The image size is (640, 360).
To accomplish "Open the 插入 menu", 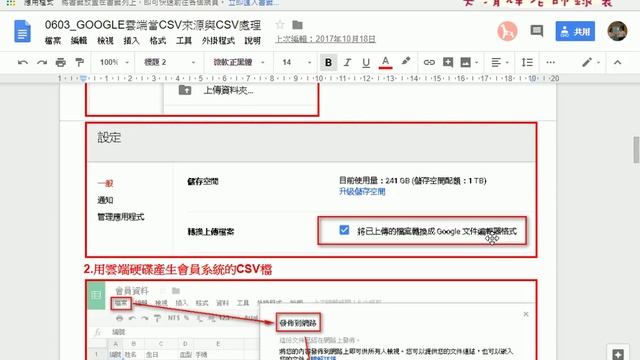I will (131, 41).
